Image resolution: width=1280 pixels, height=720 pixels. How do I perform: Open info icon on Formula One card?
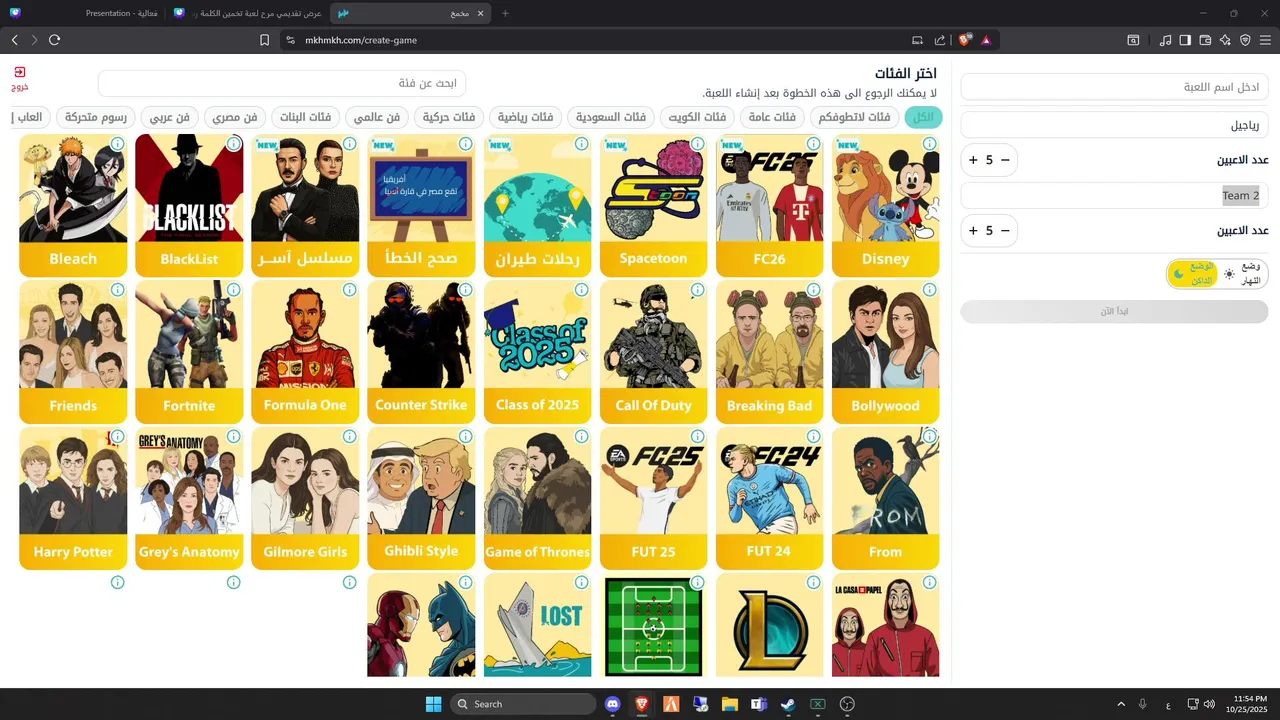click(x=350, y=290)
